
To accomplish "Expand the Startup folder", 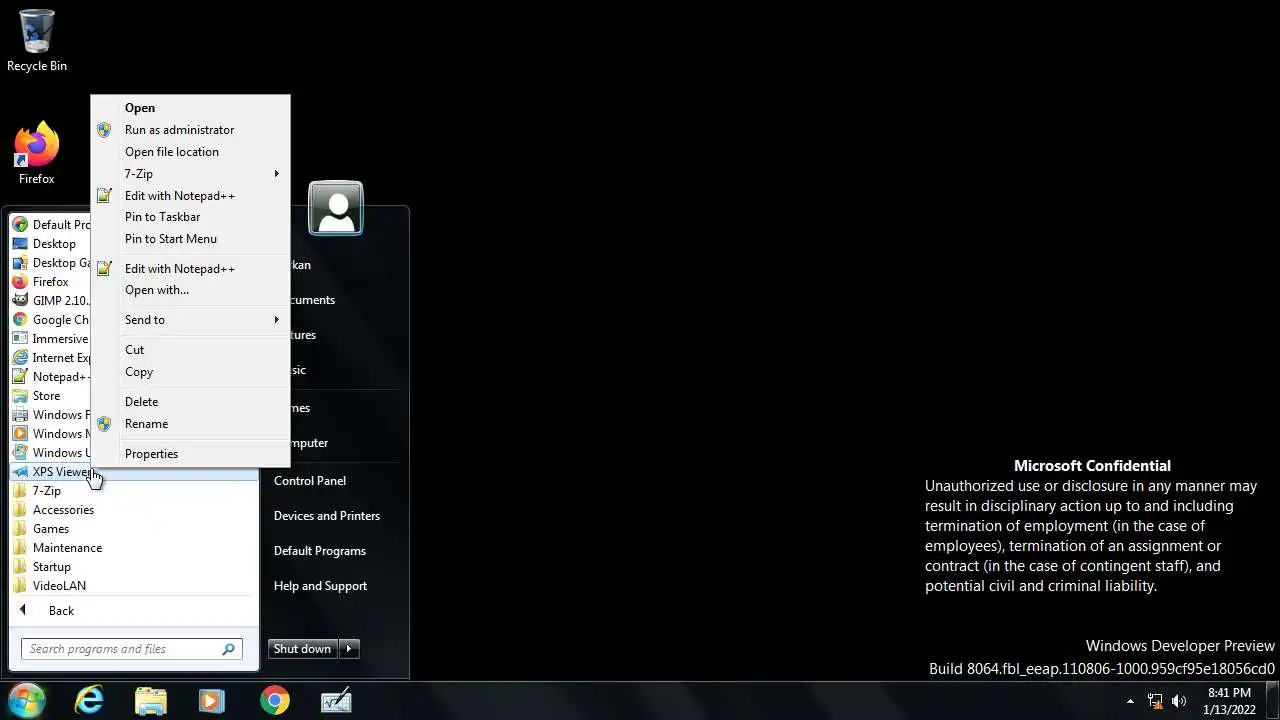I will pos(133,567).
